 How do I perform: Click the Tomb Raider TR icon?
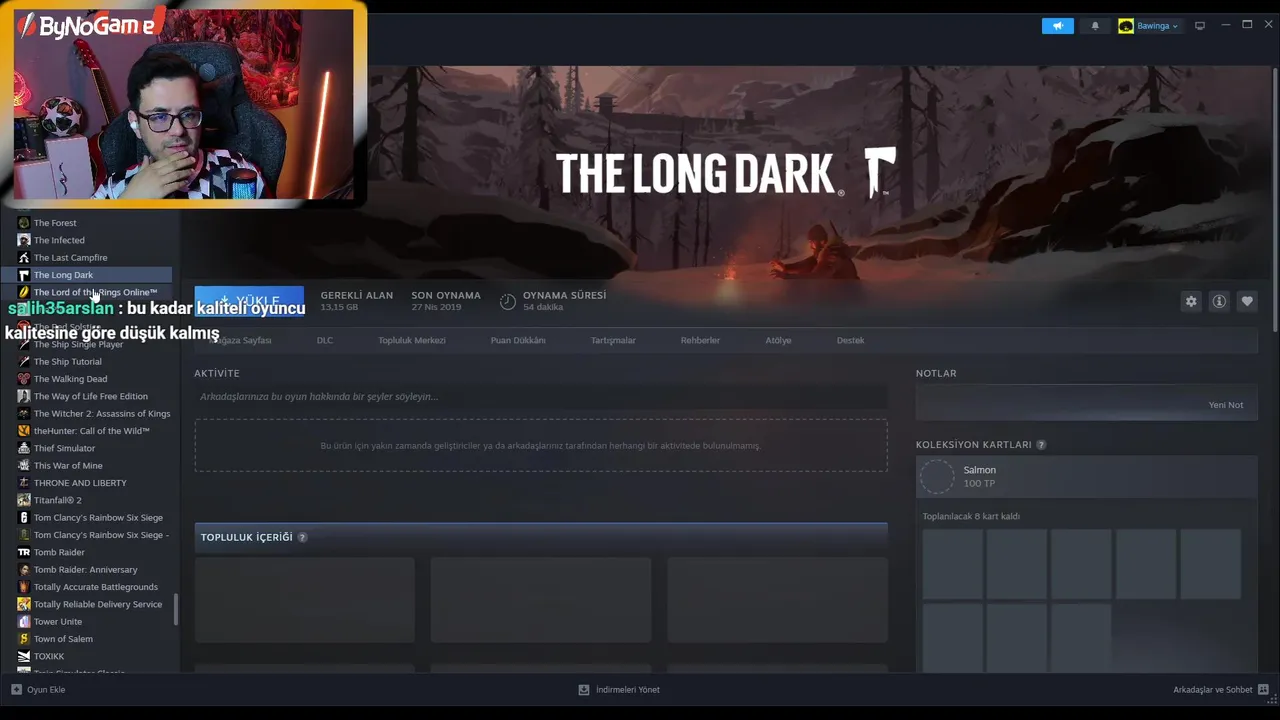24,552
